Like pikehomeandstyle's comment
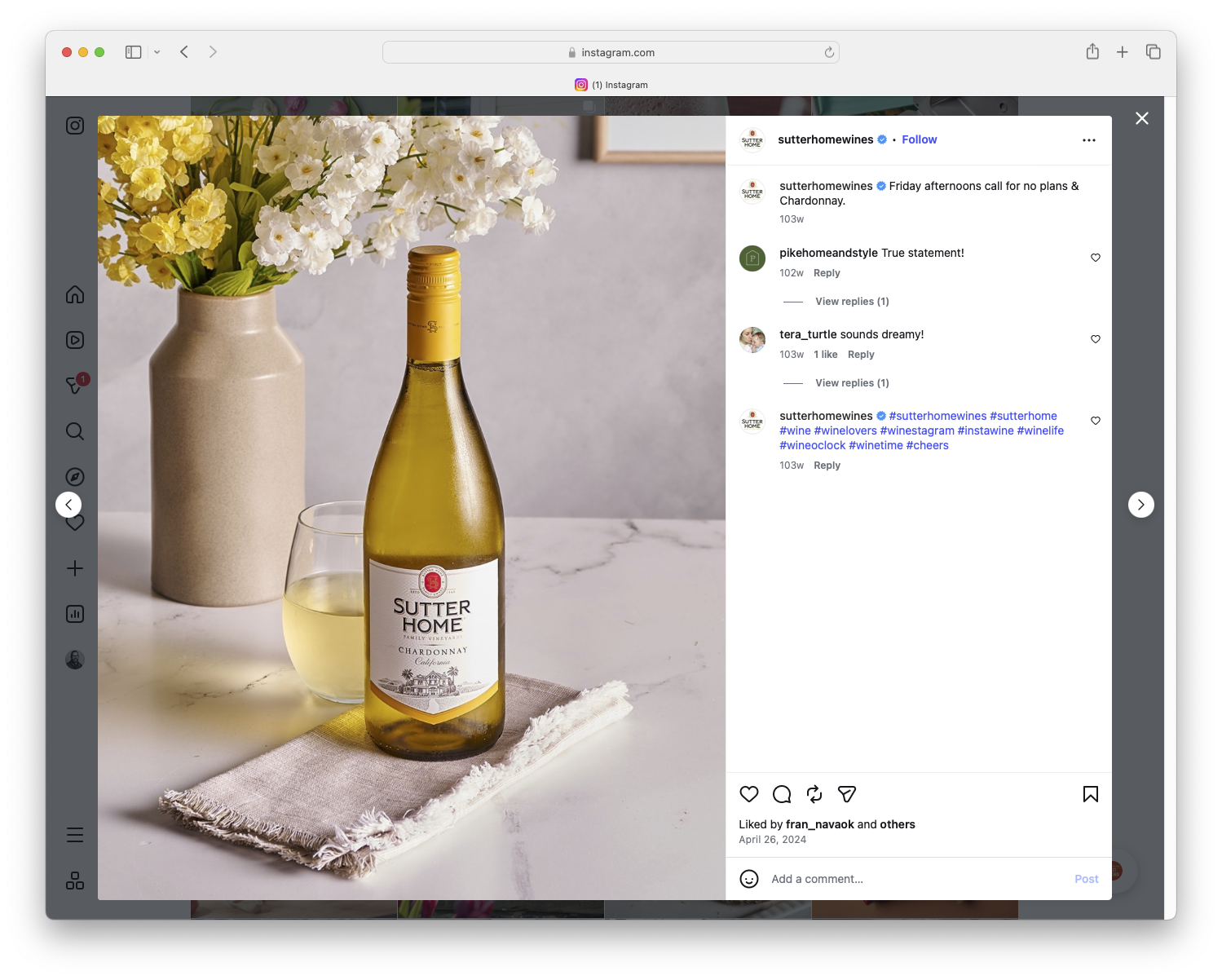 pyautogui.click(x=1096, y=258)
